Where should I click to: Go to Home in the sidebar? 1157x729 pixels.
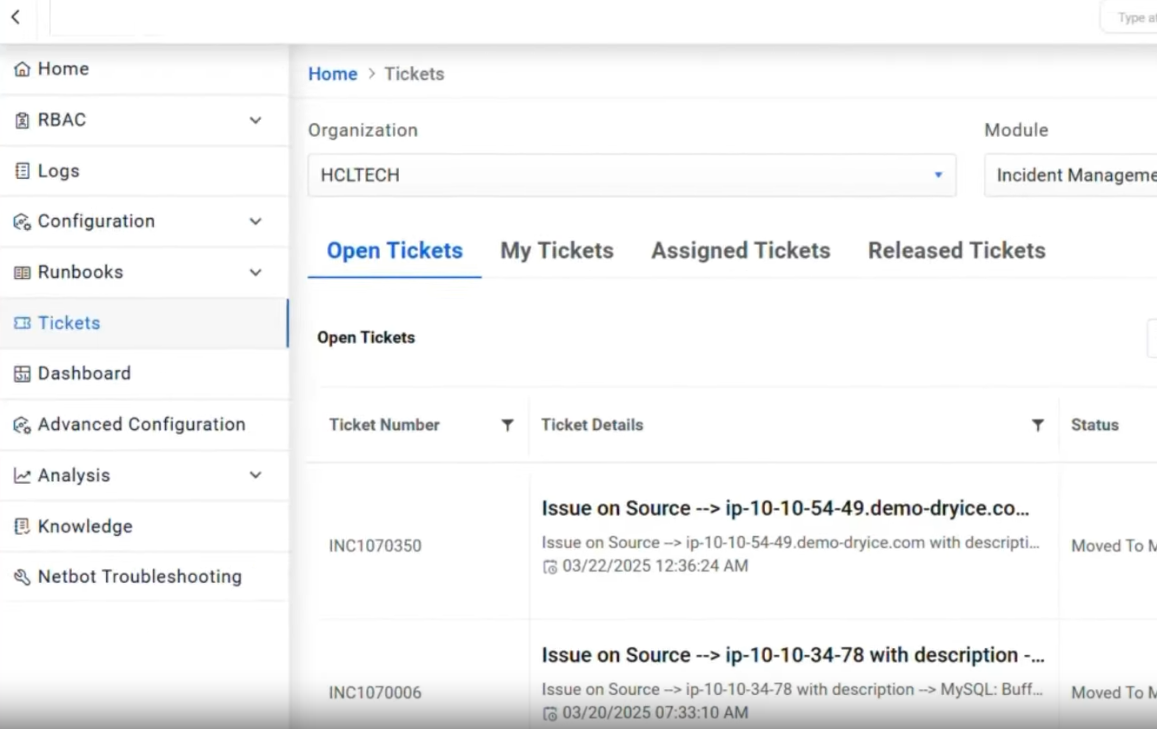144,69
